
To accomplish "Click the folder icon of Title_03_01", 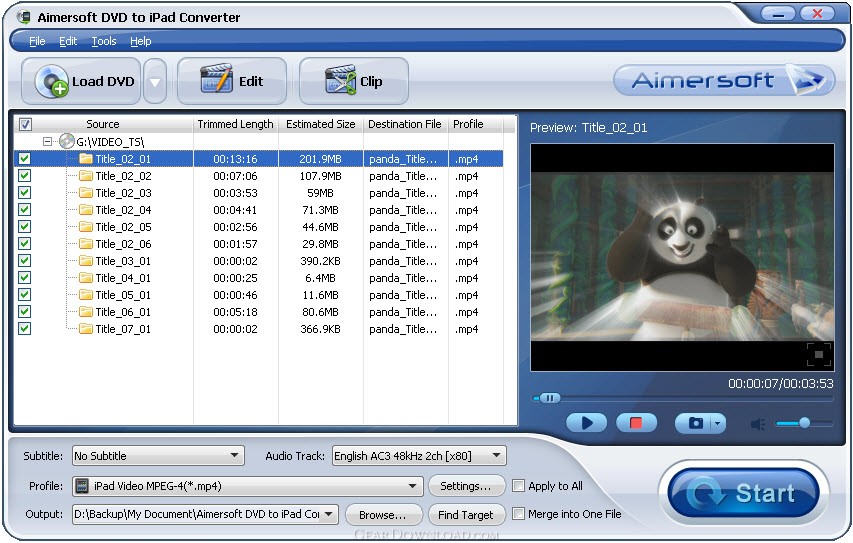I will (86, 261).
